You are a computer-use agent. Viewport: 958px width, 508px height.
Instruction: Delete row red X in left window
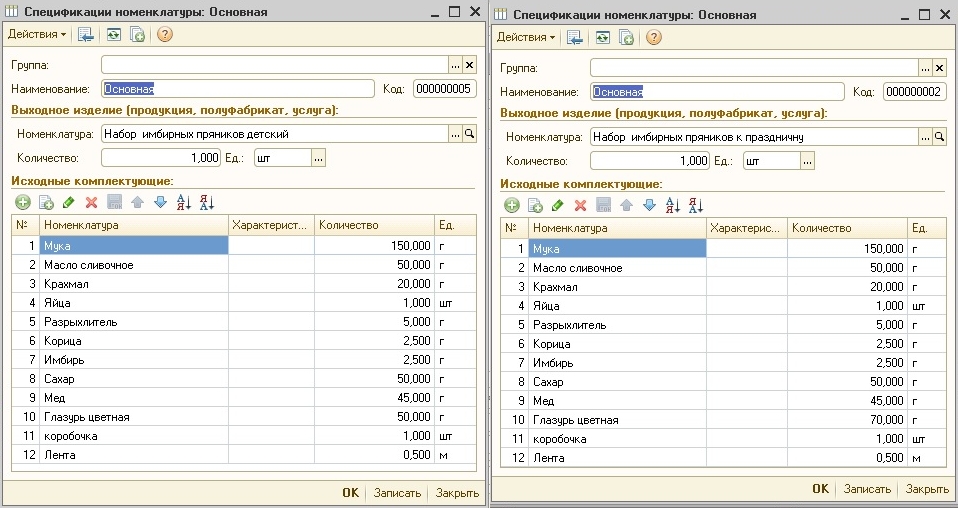[x=92, y=202]
